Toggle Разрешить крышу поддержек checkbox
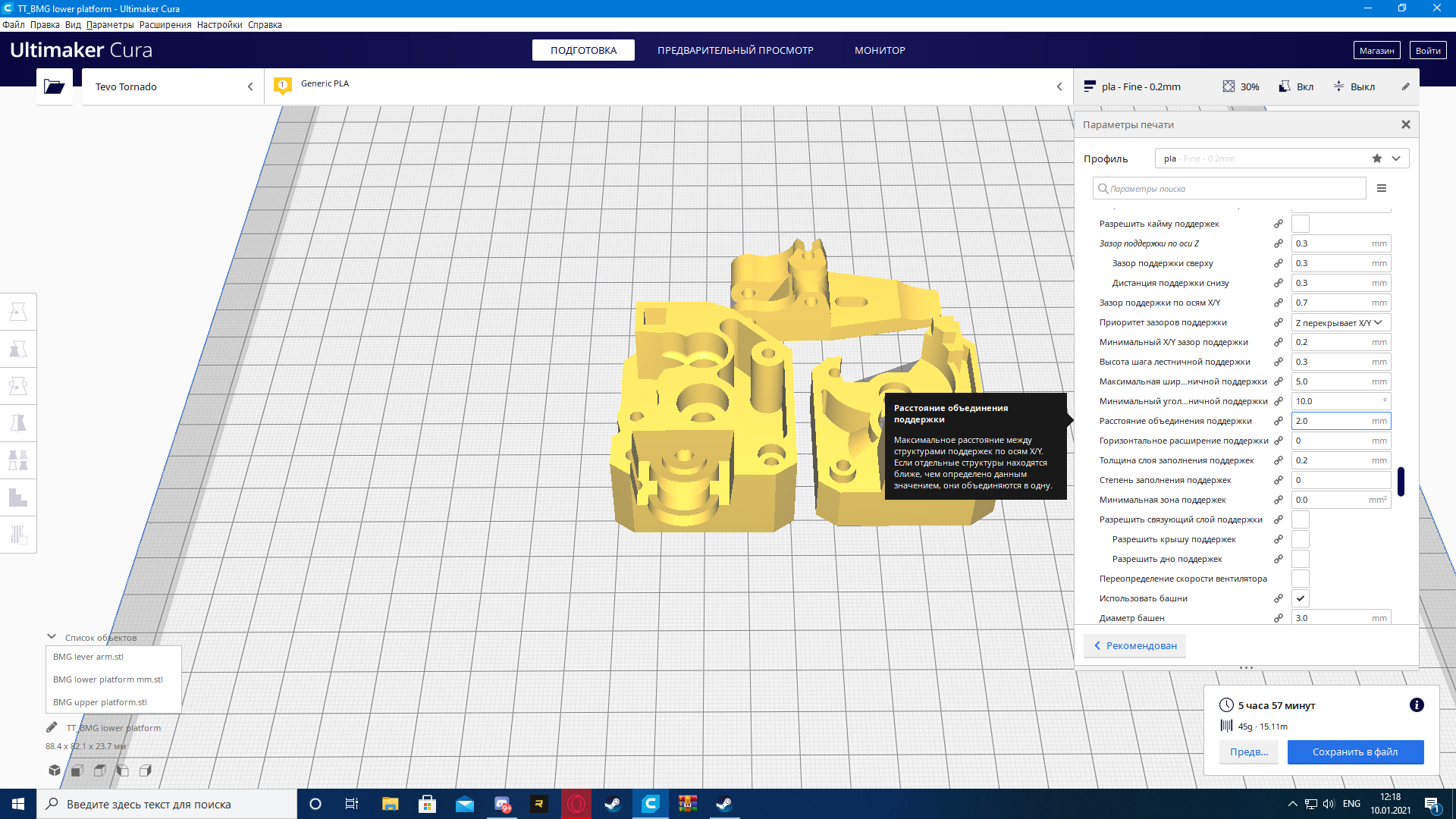The width and height of the screenshot is (1456, 819). click(x=1301, y=539)
